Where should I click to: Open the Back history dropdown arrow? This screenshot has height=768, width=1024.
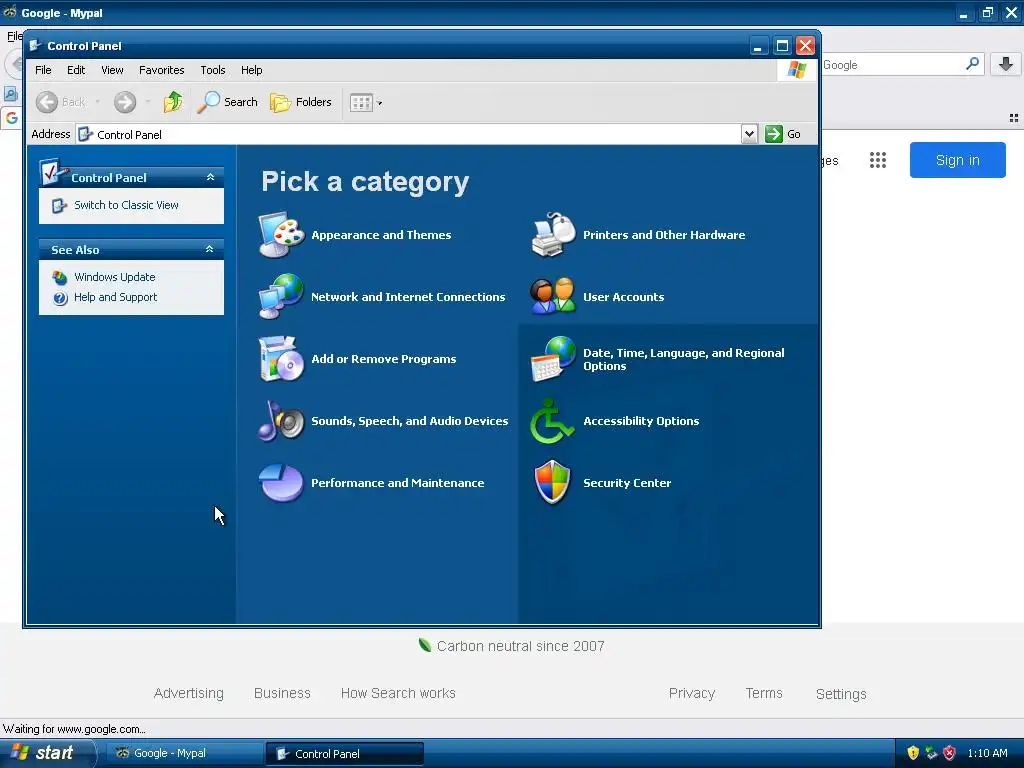pos(97,102)
